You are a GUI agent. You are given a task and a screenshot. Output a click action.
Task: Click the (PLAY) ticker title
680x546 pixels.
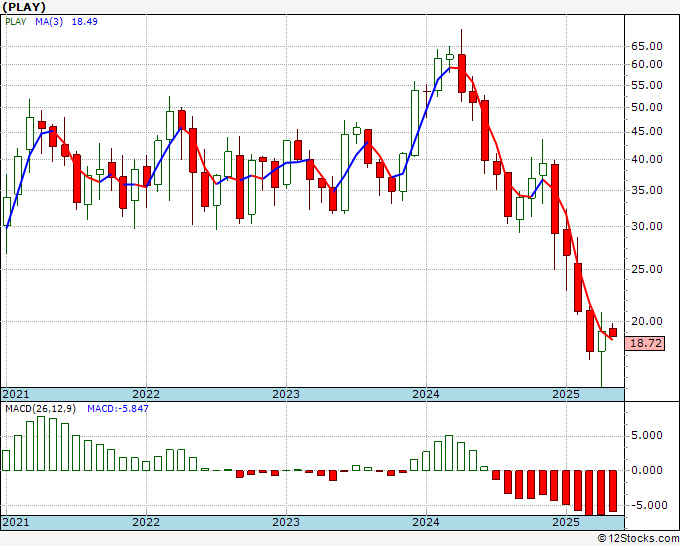point(24,7)
